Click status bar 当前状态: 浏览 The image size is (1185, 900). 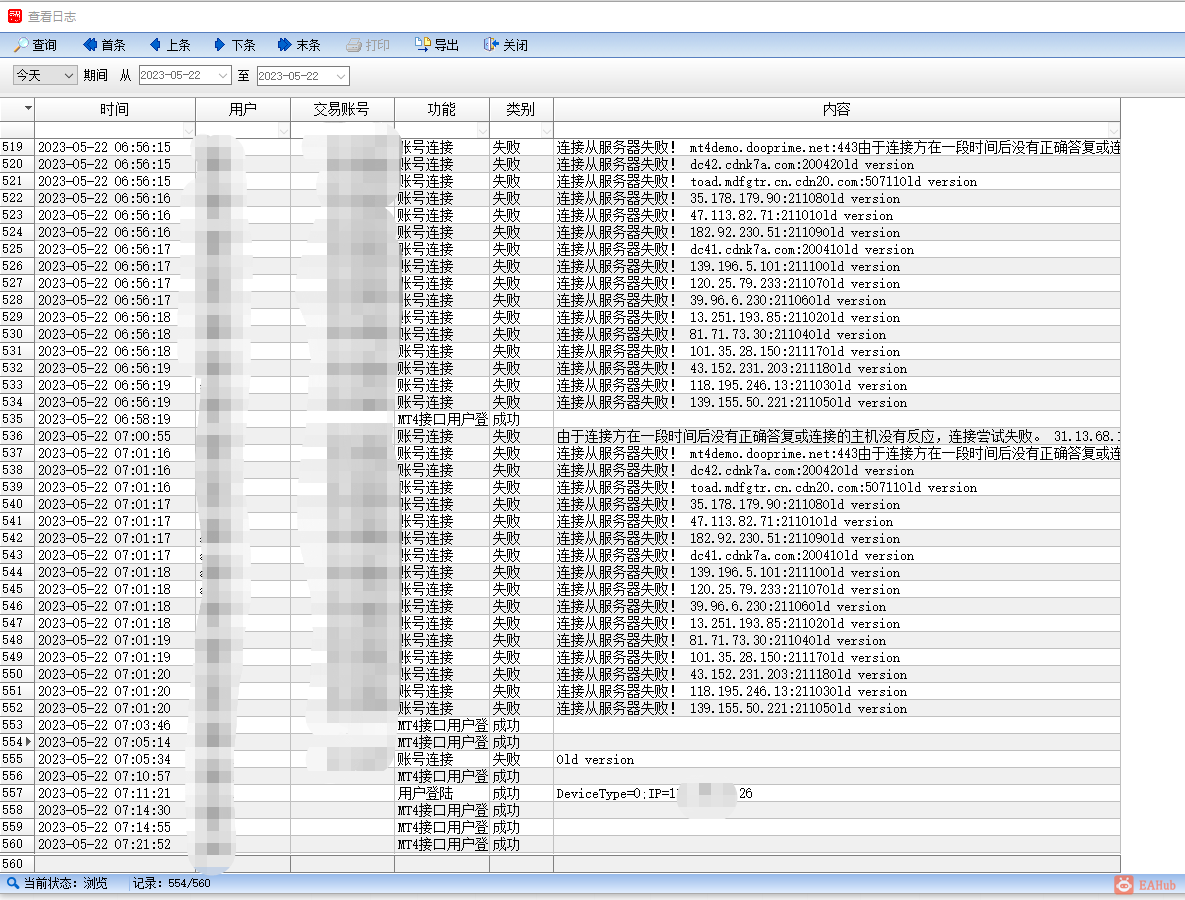coord(57,883)
